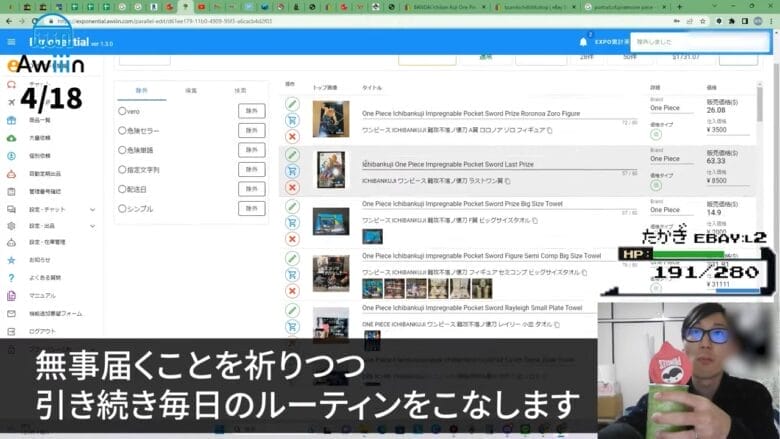Expand the 設定・出品 sidebar section
Viewport: 780px width, 439px height.
pos(93,226)
